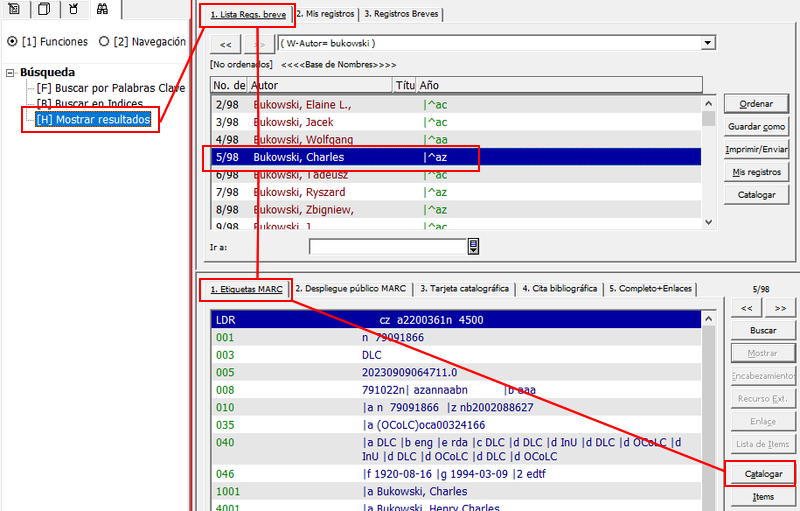The image size is (800, 511).
Task: Collapse the Búsqueda tree node
Action: (x=11, y=73)
